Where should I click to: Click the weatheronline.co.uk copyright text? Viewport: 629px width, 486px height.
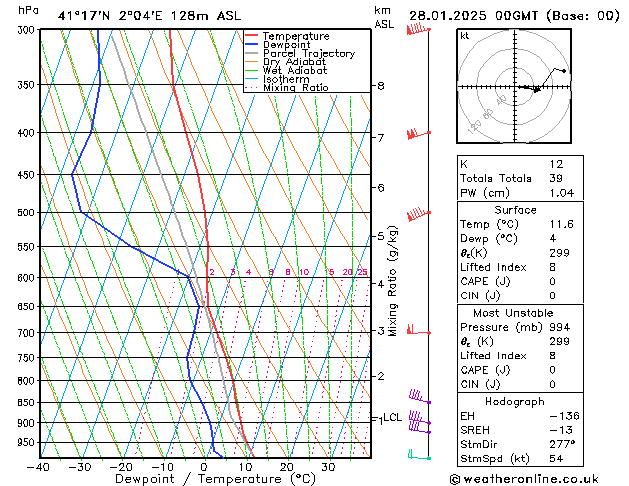(x=524, y=479)
